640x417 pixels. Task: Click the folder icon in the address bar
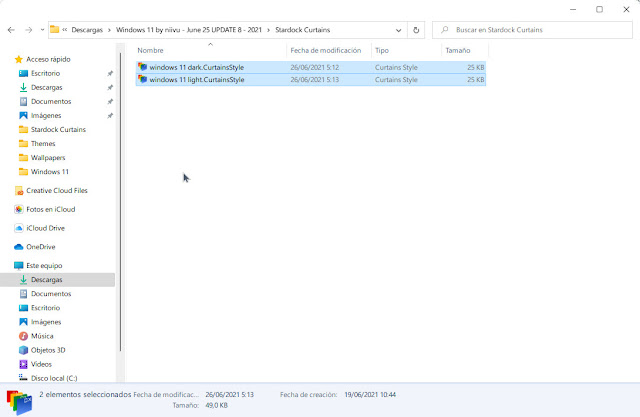pos(55,29)
